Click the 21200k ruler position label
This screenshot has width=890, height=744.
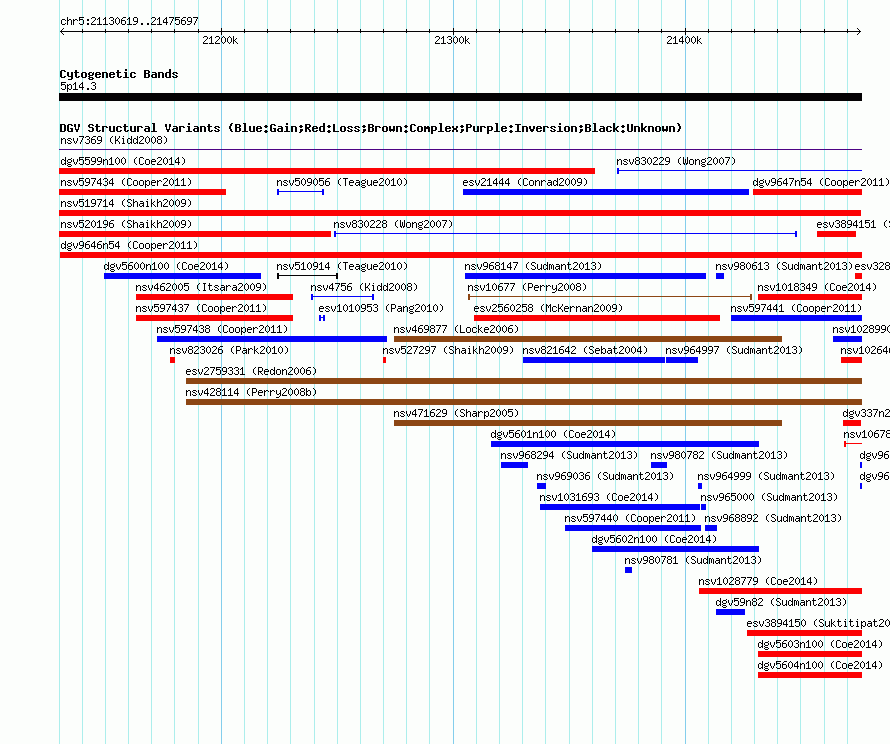tap(220, 40)
